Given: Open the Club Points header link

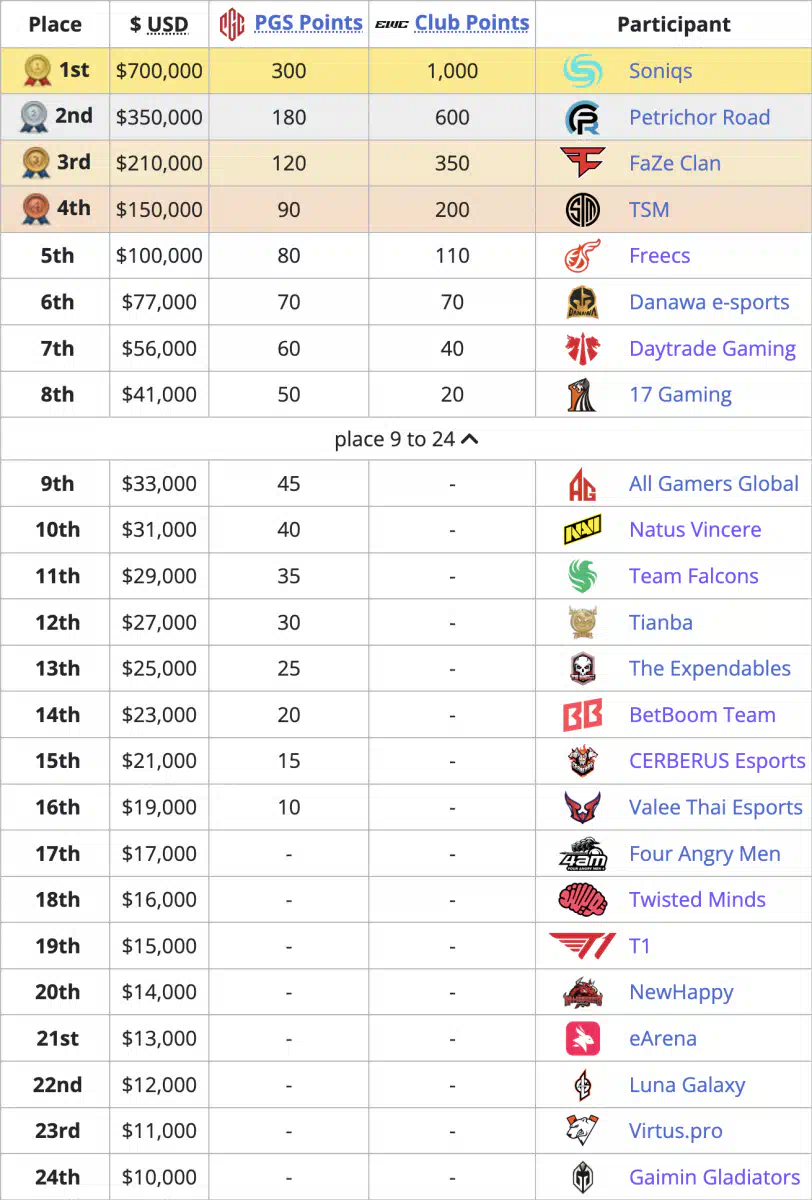Looking at the screenshot, I should pyautogui.click(x=472, y=23).
